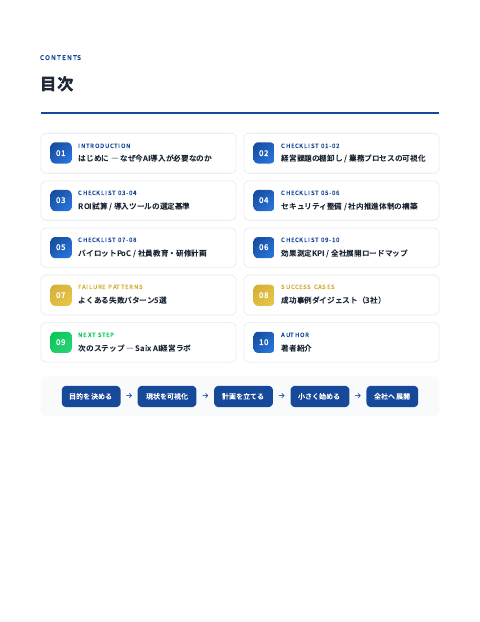Image resolution: width=480 pixels, height=622 pixels.
Task: Click arrow between 計画を立てる and 小さく始める
Action: (282, 396)
